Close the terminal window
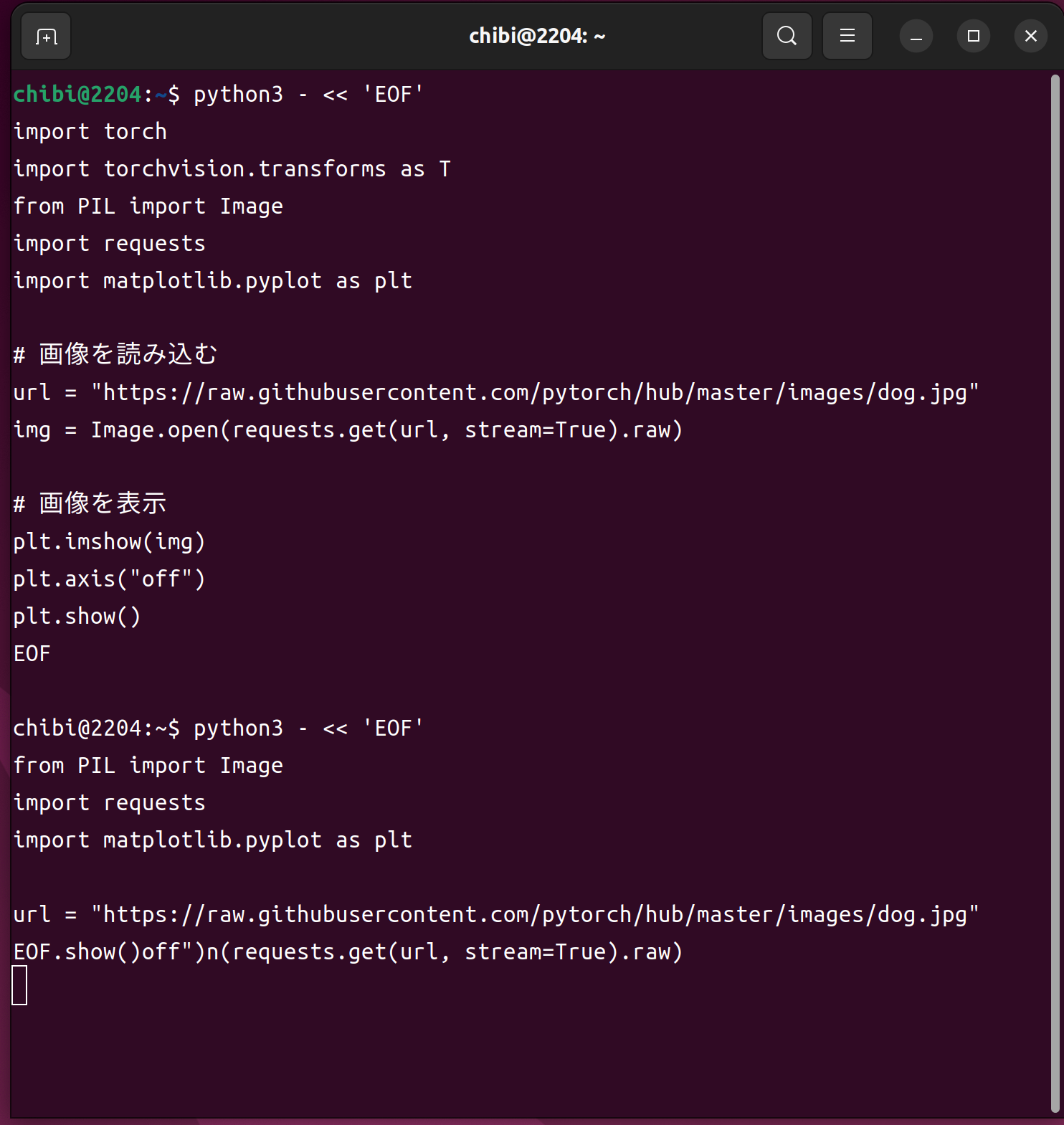The image size is (1064, 1125). click(x=1030, y=37)
